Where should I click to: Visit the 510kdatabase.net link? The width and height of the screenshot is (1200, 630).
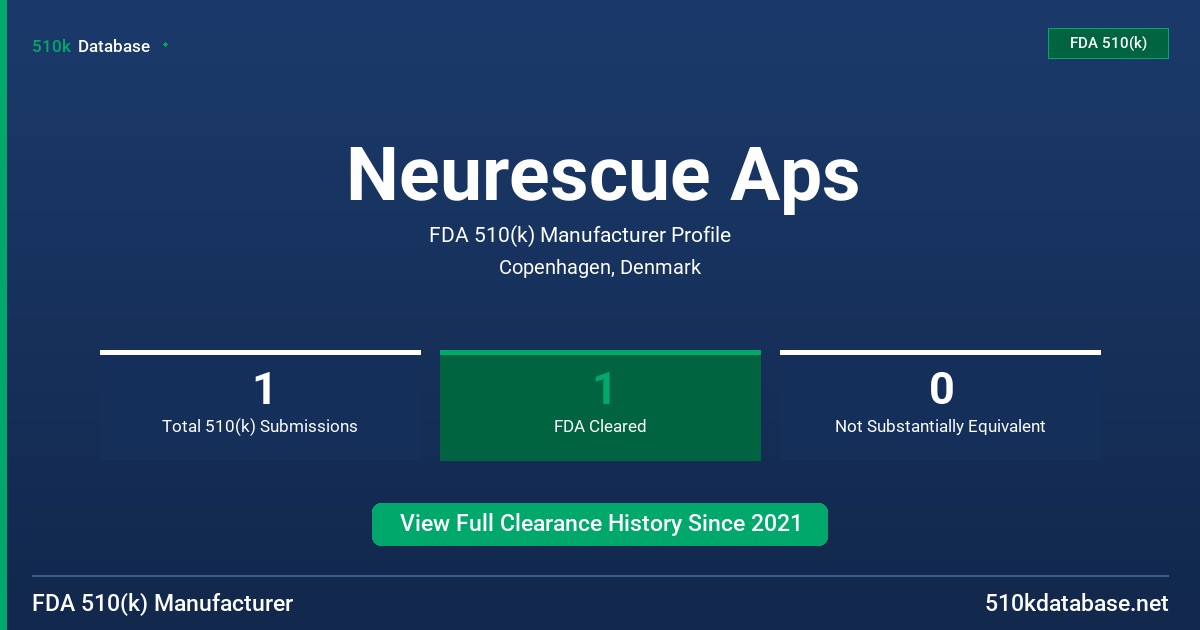(x=1077, y=604)
